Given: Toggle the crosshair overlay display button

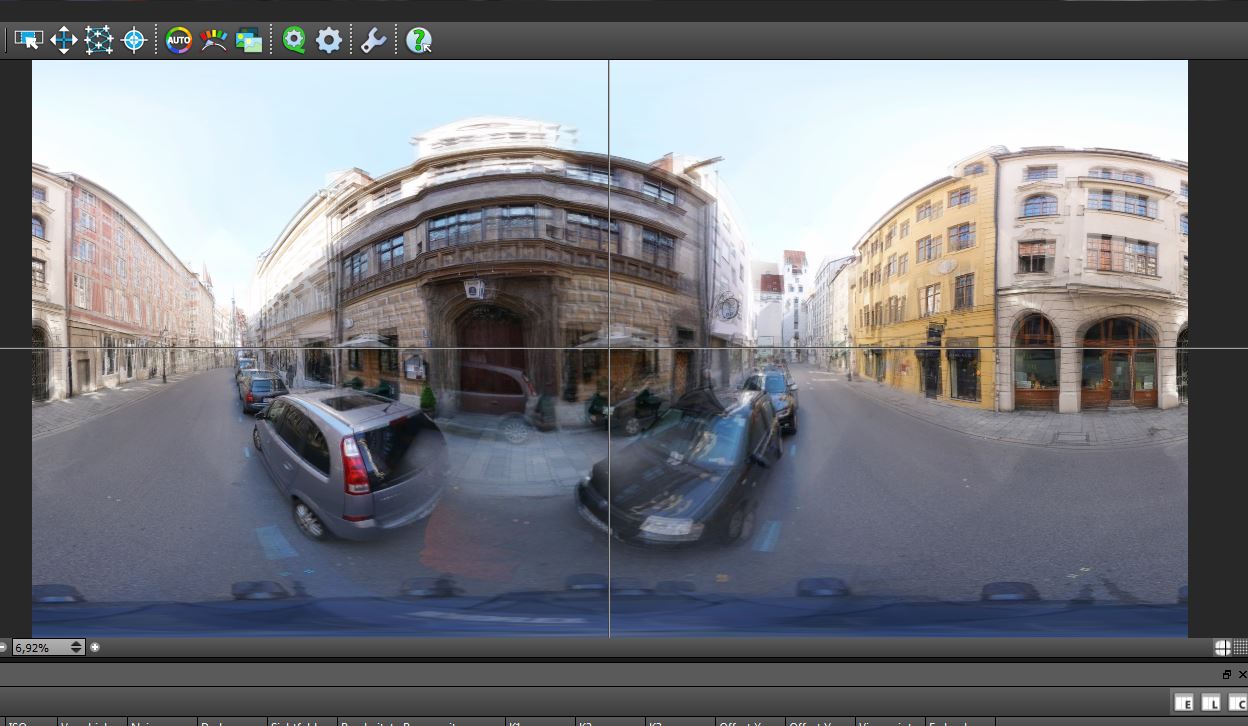Looking at the screenshot, I should (1222, 648).
